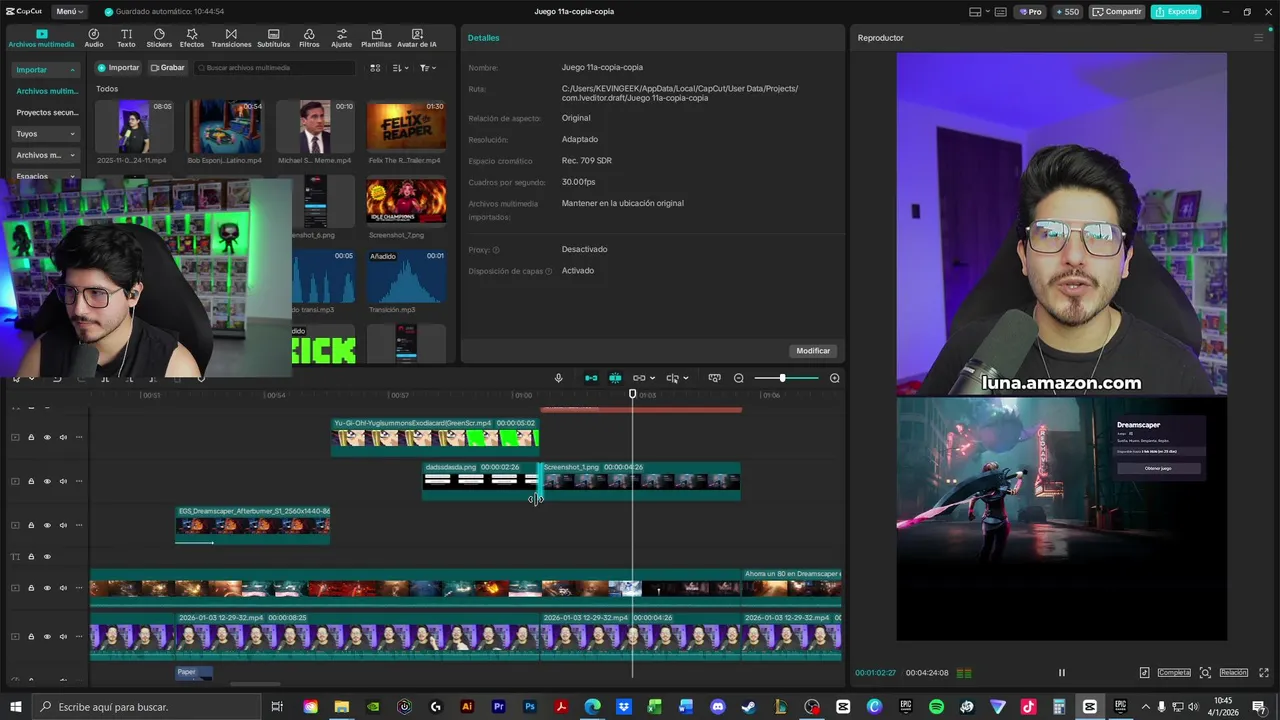Image resolution: width=1280 pixels, height=720 pixels.
Task: Click the Compartir button
Action: (1117, 12)
